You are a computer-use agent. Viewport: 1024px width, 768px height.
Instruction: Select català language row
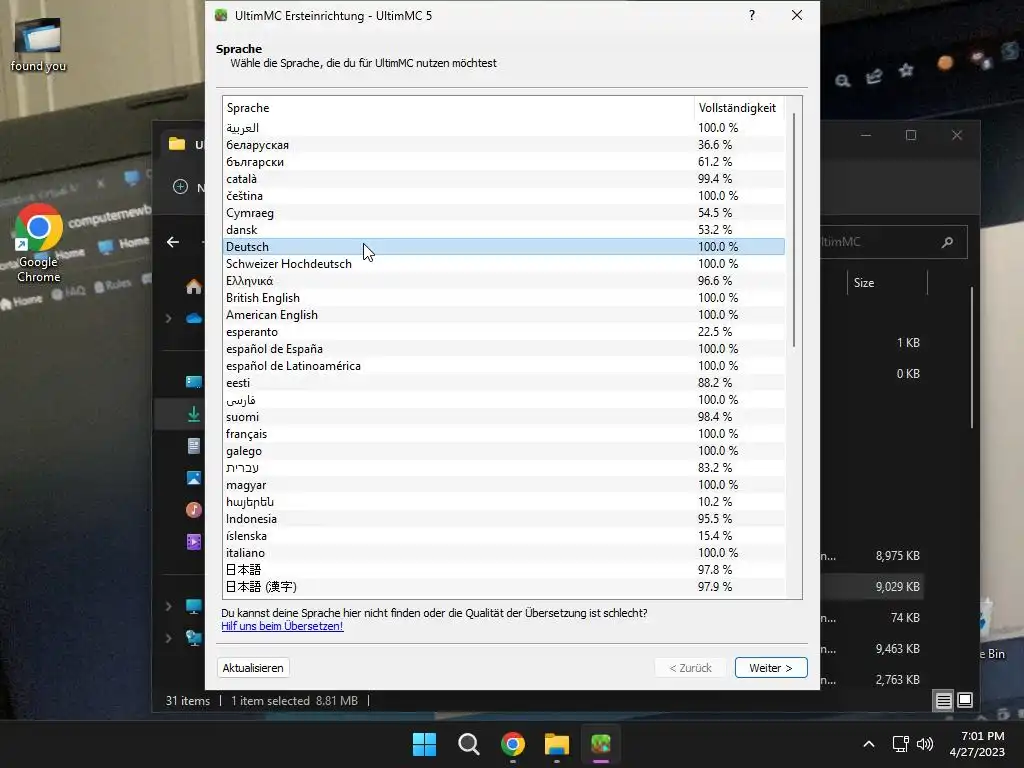504,179
